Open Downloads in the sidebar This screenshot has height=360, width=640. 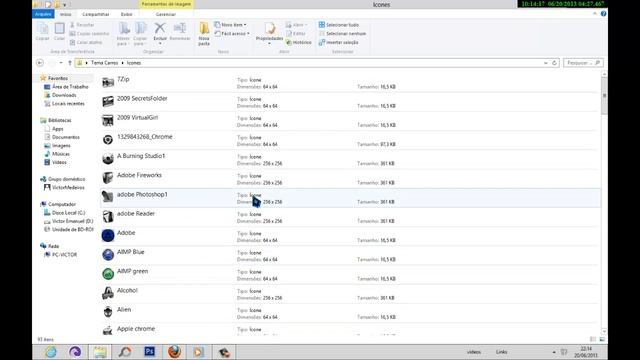(64, 95)
